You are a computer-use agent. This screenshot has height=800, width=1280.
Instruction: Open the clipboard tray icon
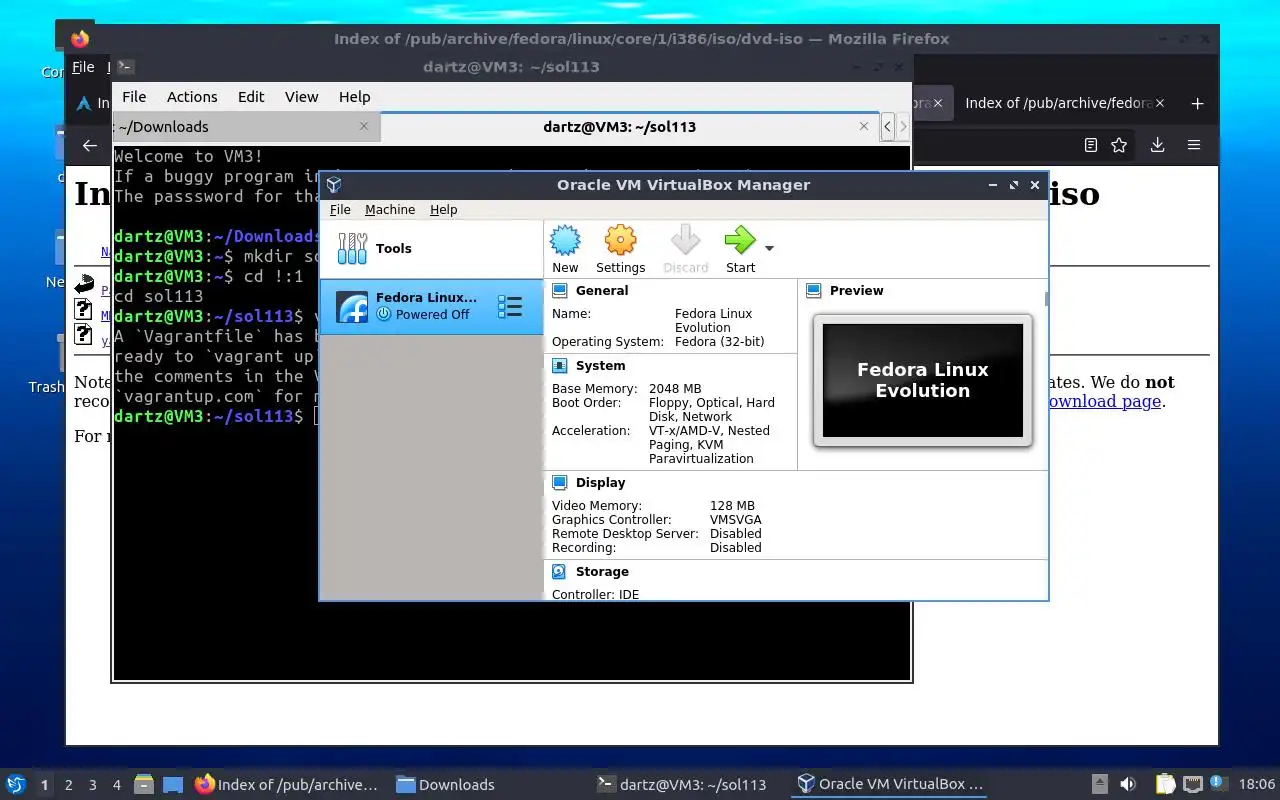(1166, 784)
